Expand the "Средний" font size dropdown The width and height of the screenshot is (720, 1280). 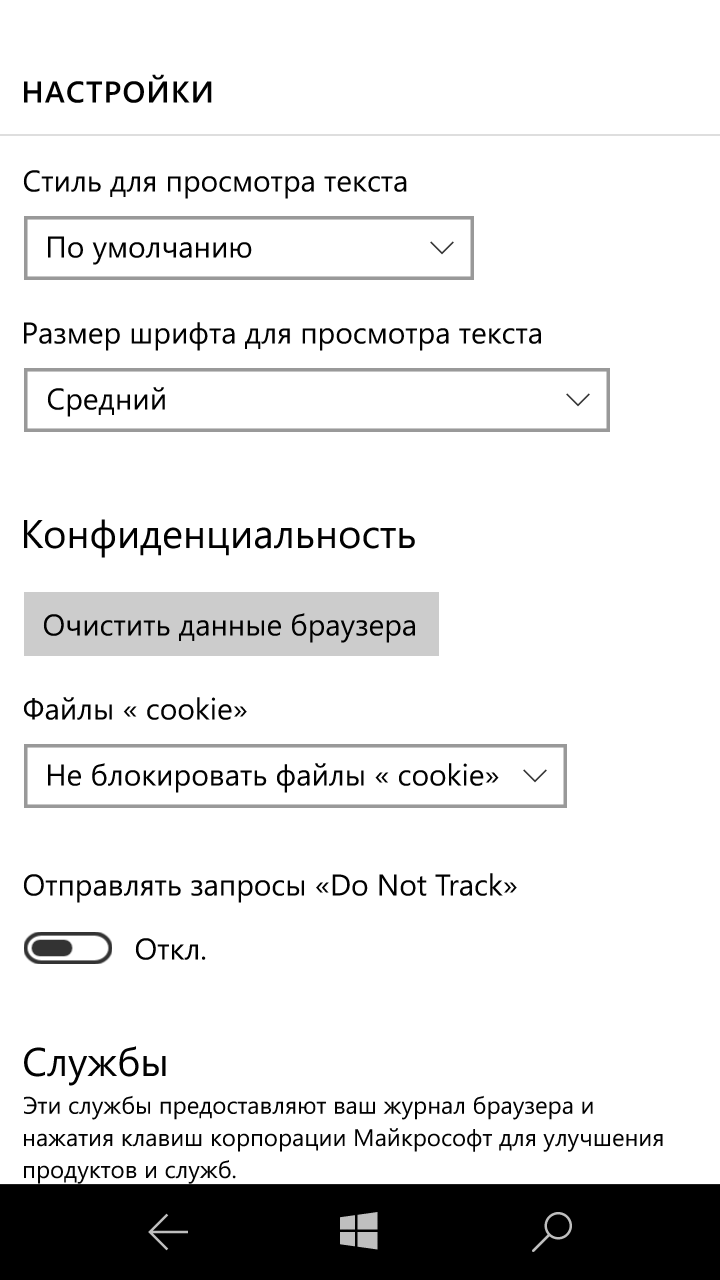316,400
